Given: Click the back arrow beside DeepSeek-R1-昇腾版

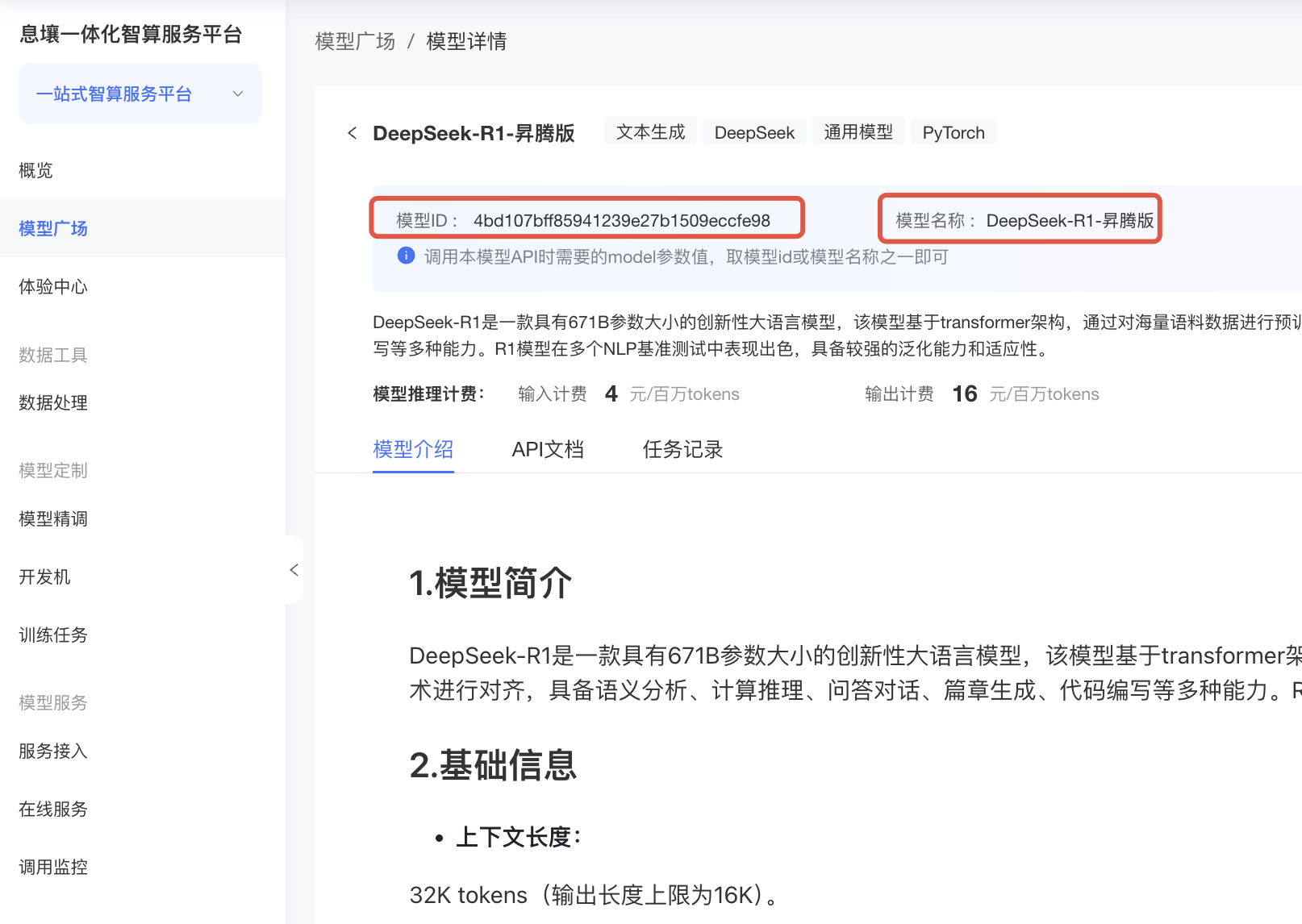Looking at the screenshot, I should [352, 133].
